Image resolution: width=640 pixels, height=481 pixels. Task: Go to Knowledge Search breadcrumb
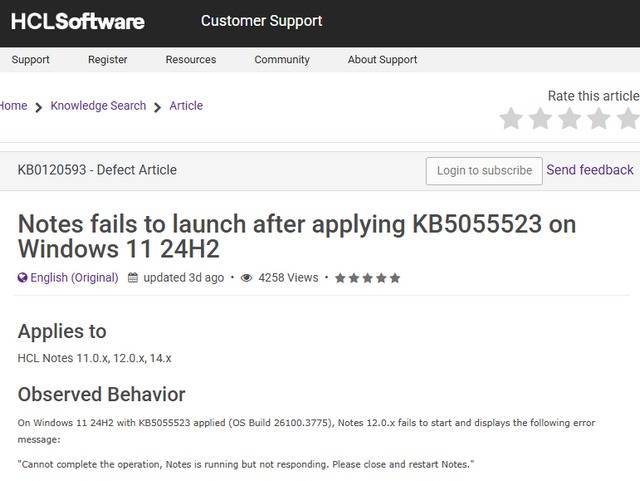98,106
